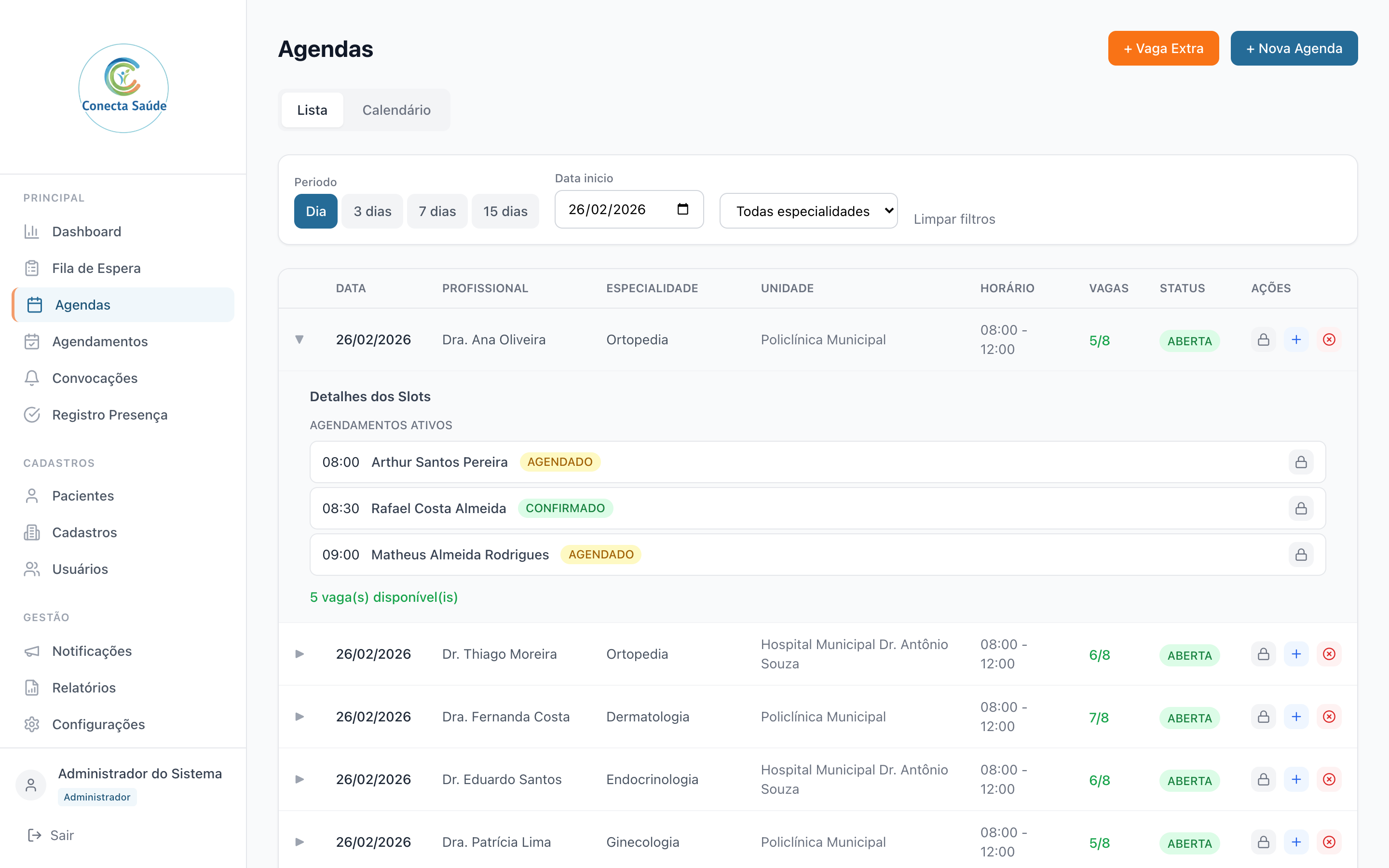Click the plus icon in Dr. Thiago Moreira's row

tap(1296, 654)
